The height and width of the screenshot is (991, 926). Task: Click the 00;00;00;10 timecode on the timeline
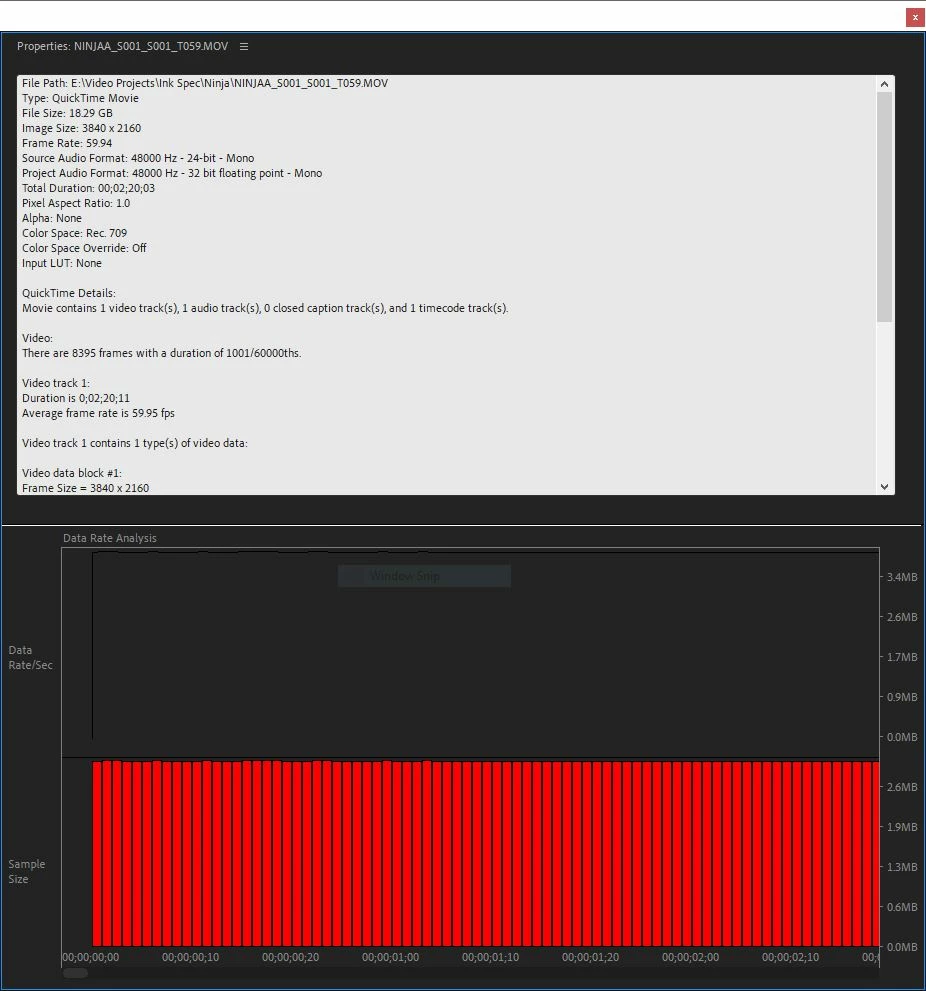pos(190,957)
